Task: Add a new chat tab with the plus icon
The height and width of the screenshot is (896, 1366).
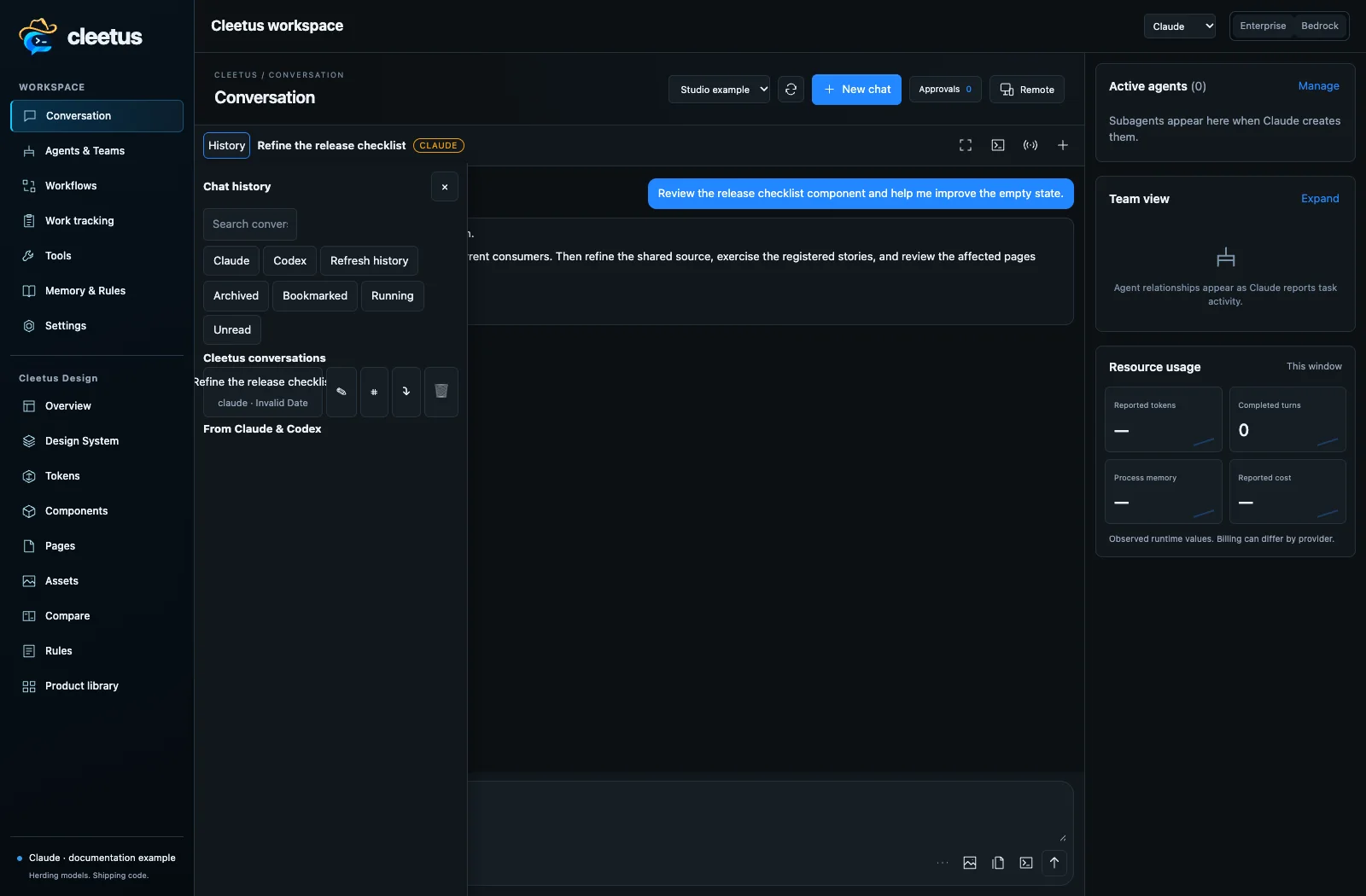Action: point(1063,145)
